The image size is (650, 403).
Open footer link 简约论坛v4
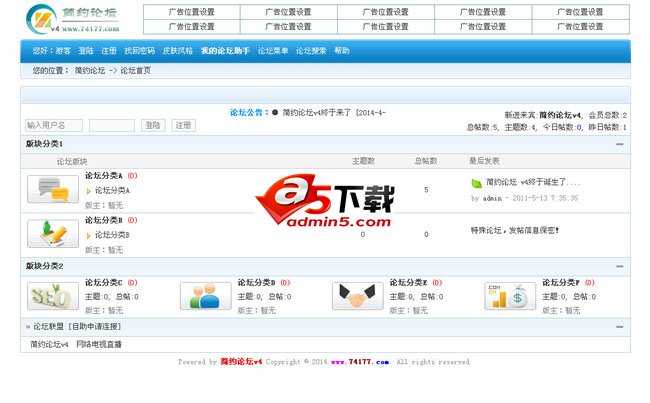241,362
